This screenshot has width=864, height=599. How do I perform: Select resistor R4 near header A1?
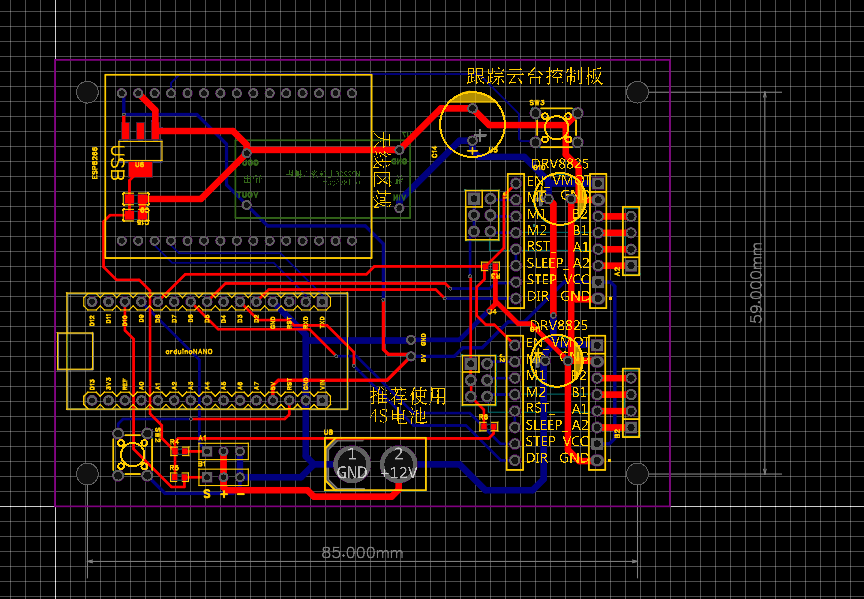tap(180, 451)
